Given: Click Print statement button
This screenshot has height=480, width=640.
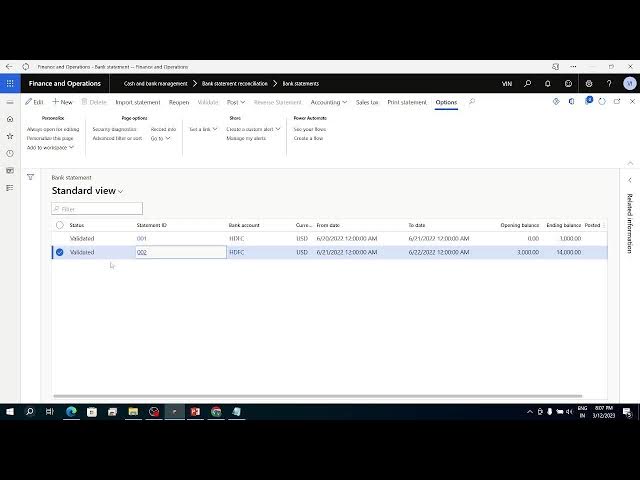Looking at the screenshot, I should (x=407, y=102).
